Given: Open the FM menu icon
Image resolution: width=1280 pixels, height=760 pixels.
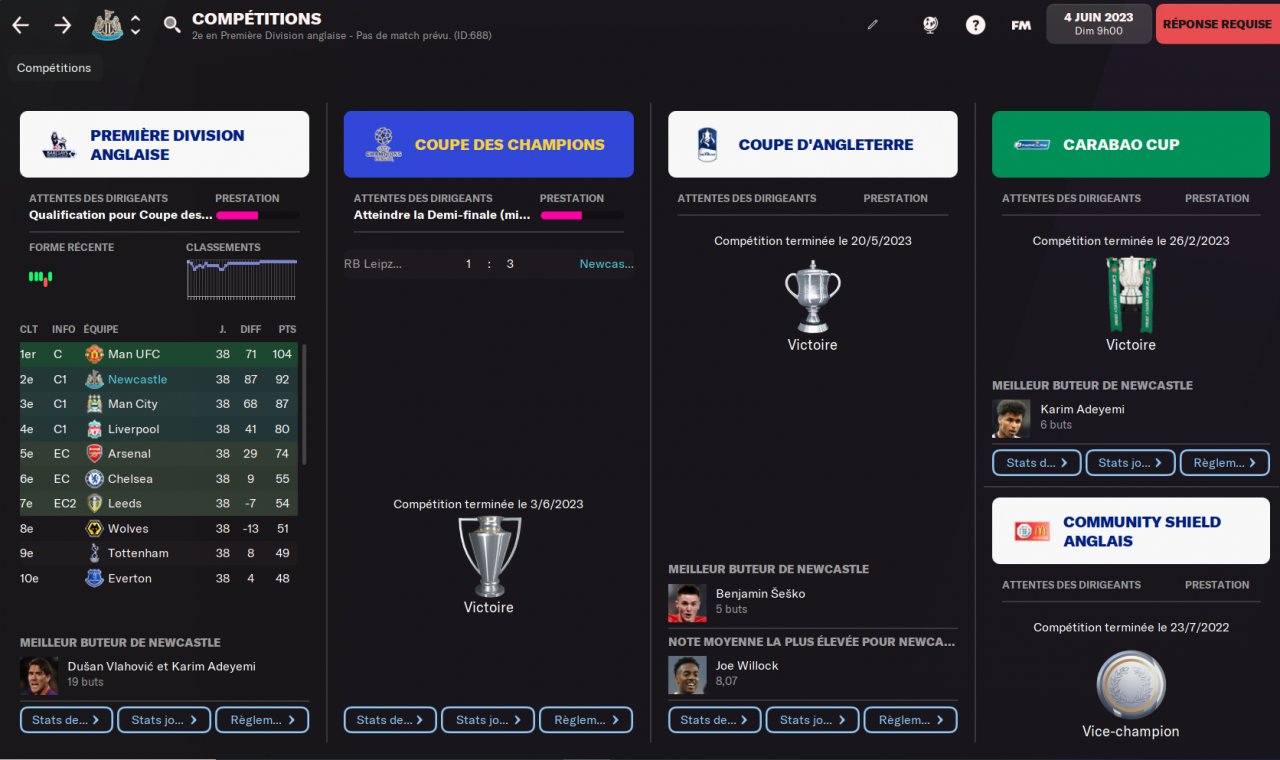Looking at the screenshot, I should [1021, 25].
